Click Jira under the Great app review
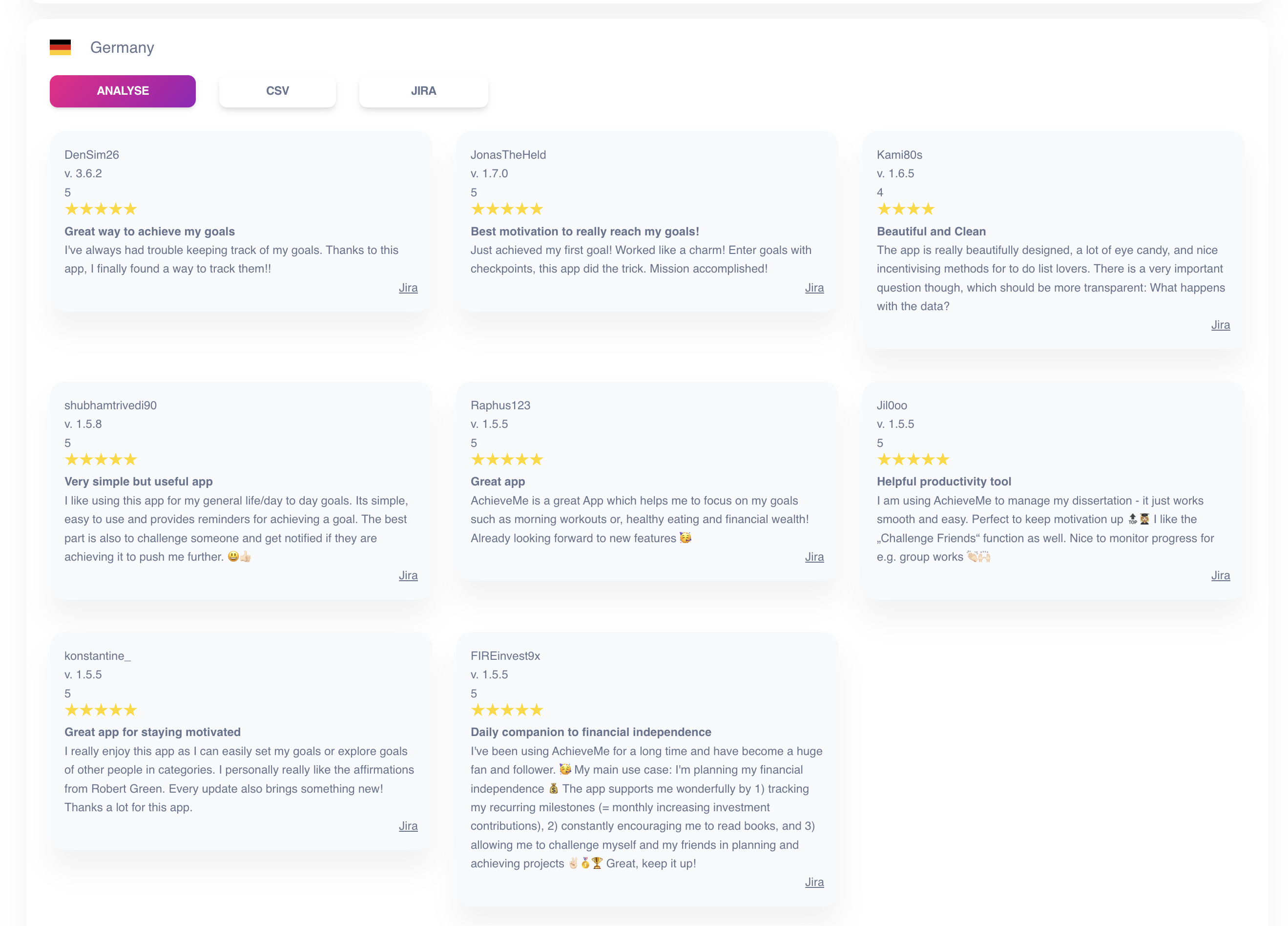 pyautogui.click(x=815, y=557)
